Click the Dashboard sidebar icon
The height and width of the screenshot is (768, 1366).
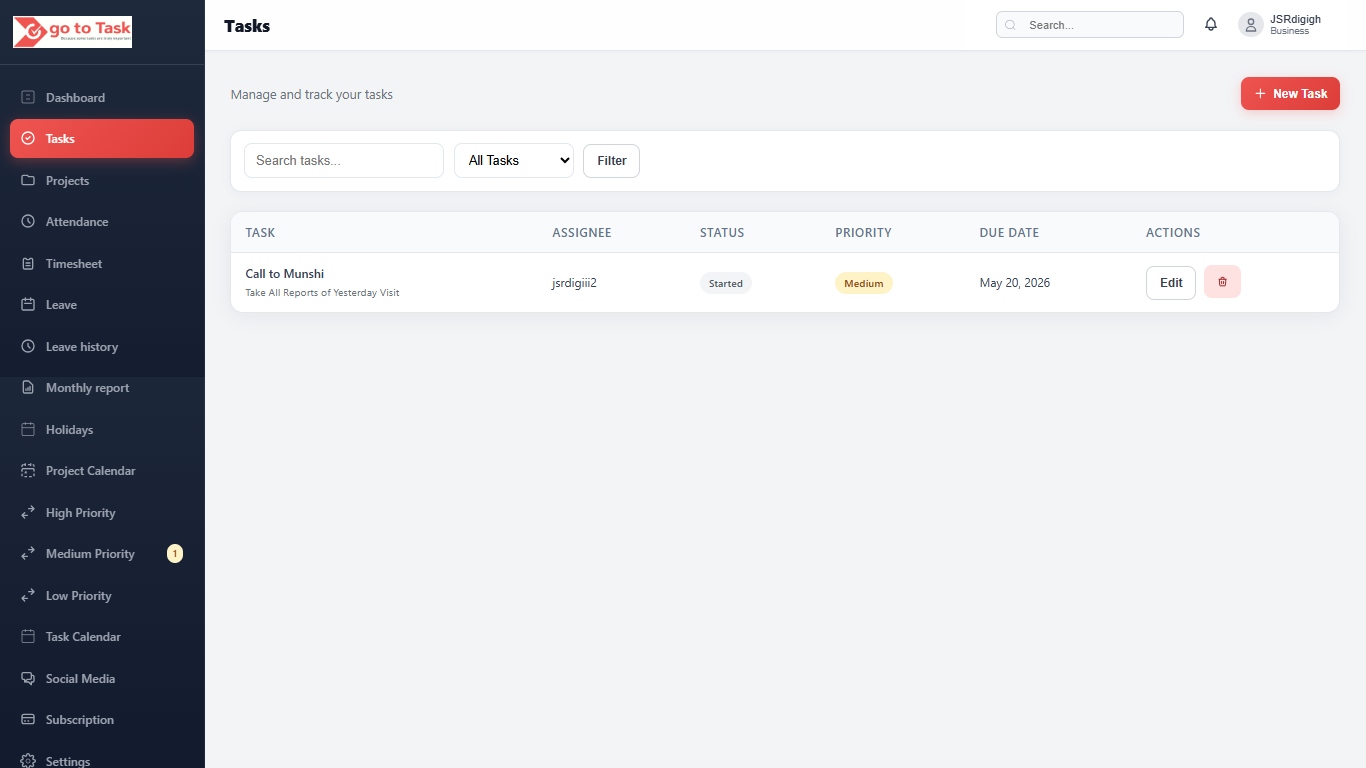coord(28,97)
